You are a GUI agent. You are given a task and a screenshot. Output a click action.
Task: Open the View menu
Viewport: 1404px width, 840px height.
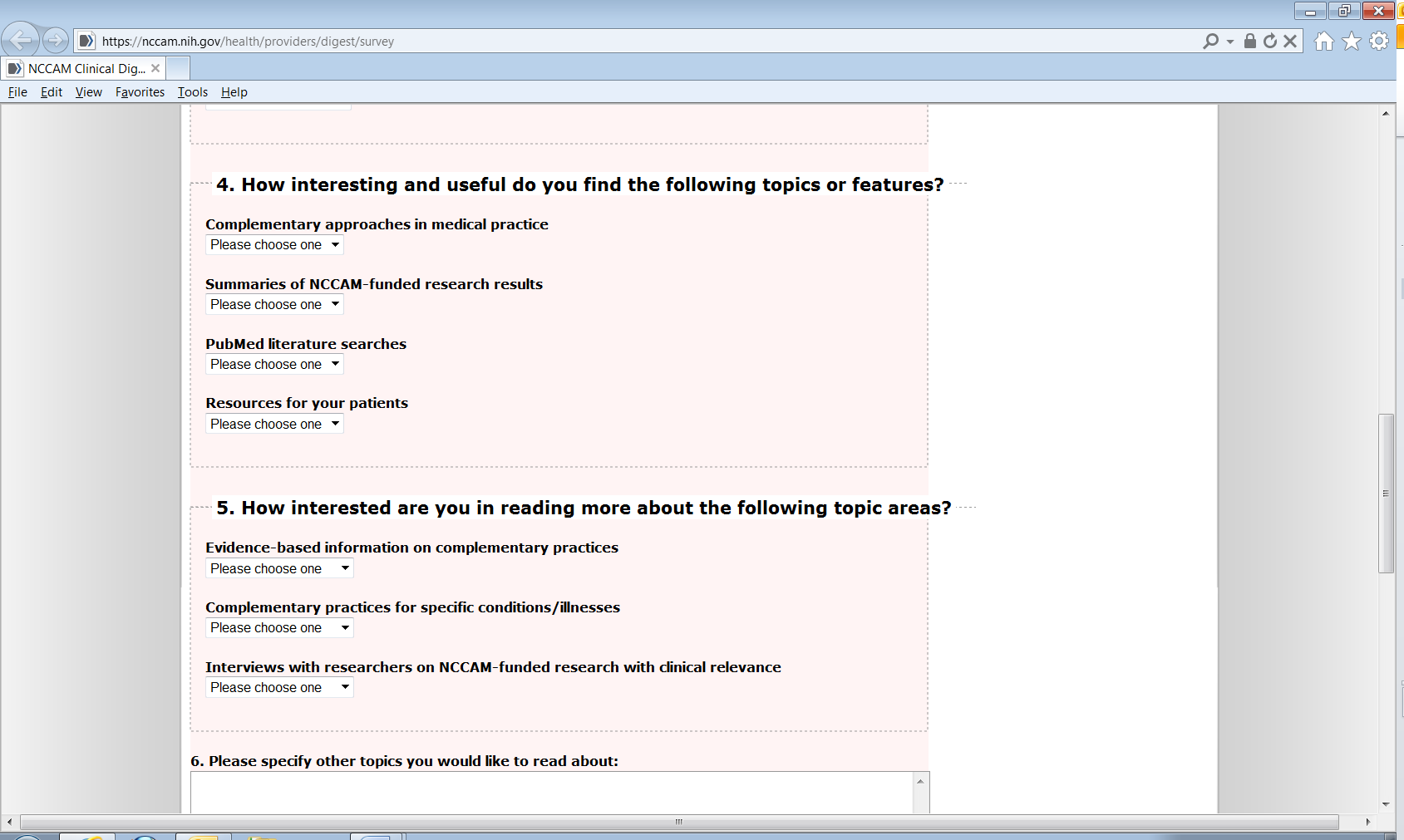click(89, 92)
